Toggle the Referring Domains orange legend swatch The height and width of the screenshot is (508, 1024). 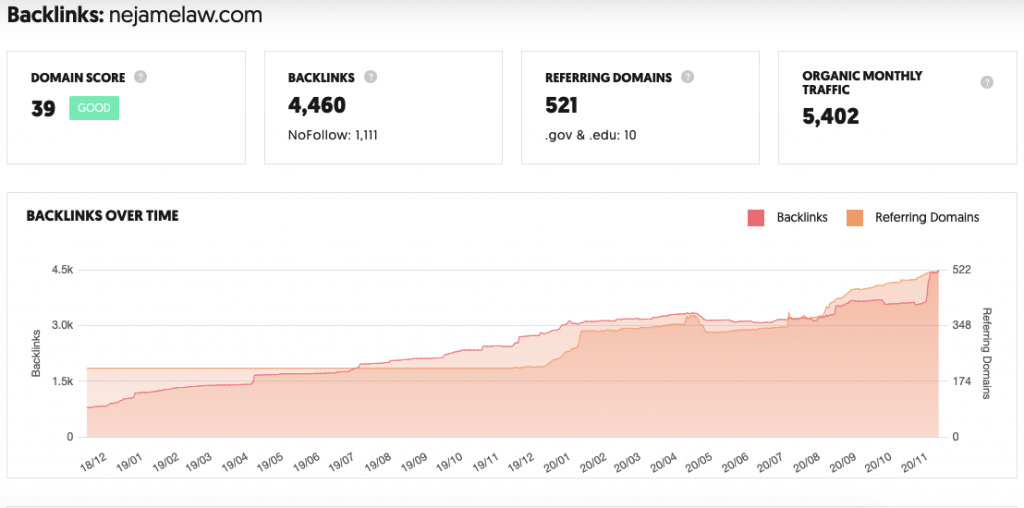854,218
